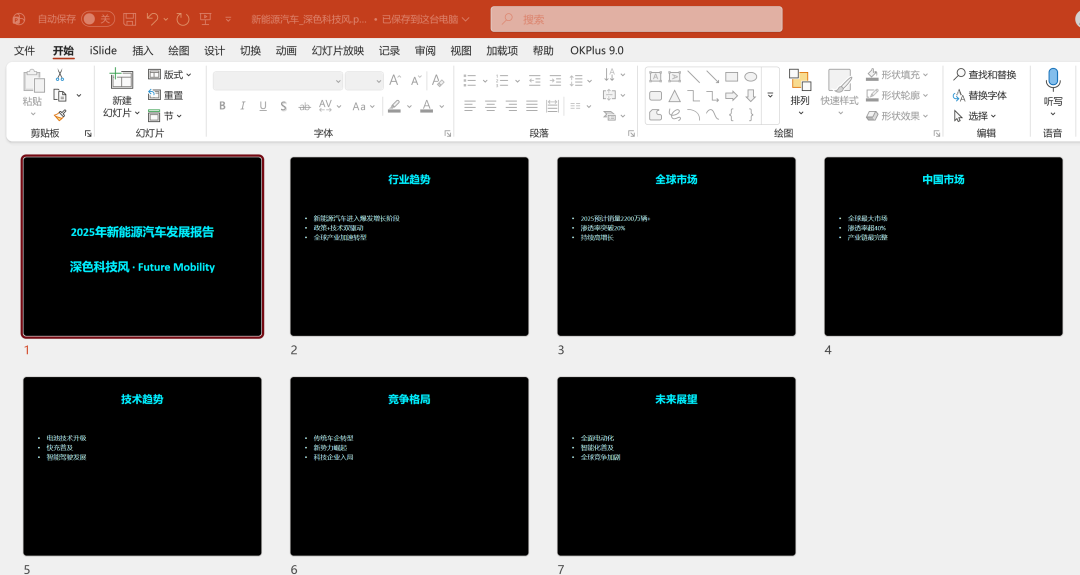Click the Cut scissors icon
The image size is (1080, 575).
[60, 75]
